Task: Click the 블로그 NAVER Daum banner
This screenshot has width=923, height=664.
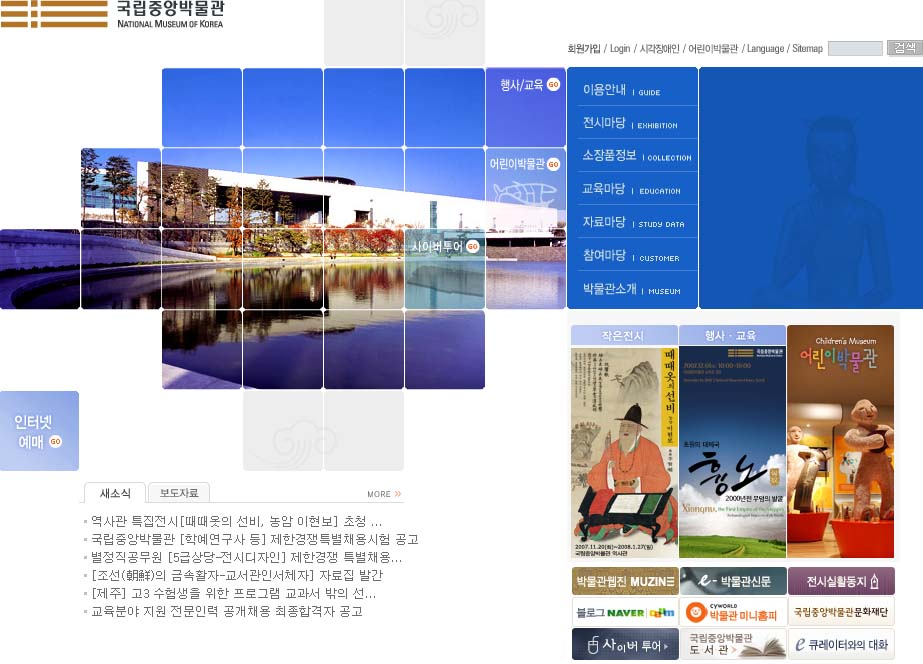Action: 623,612
